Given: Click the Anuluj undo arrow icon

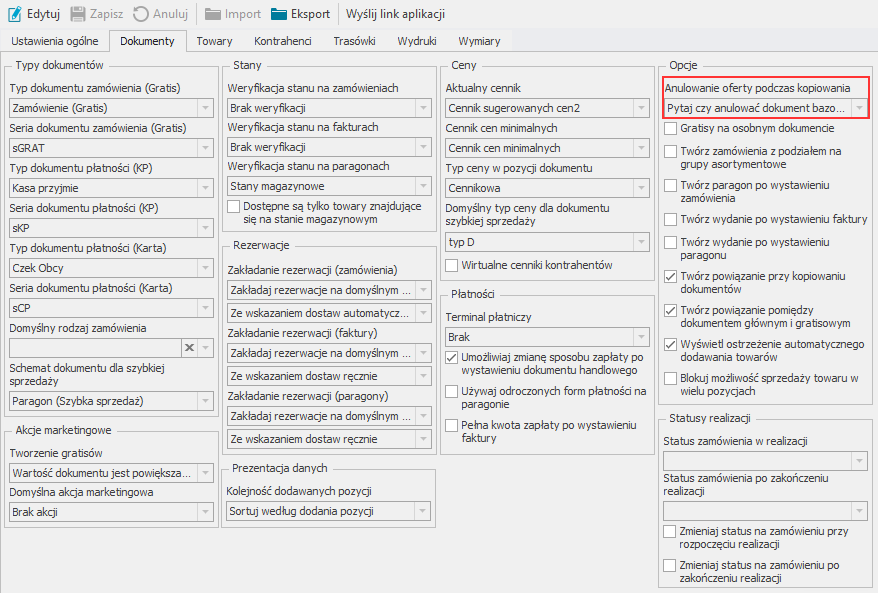Looking at the screenshot, I should (x=142, y=14).
